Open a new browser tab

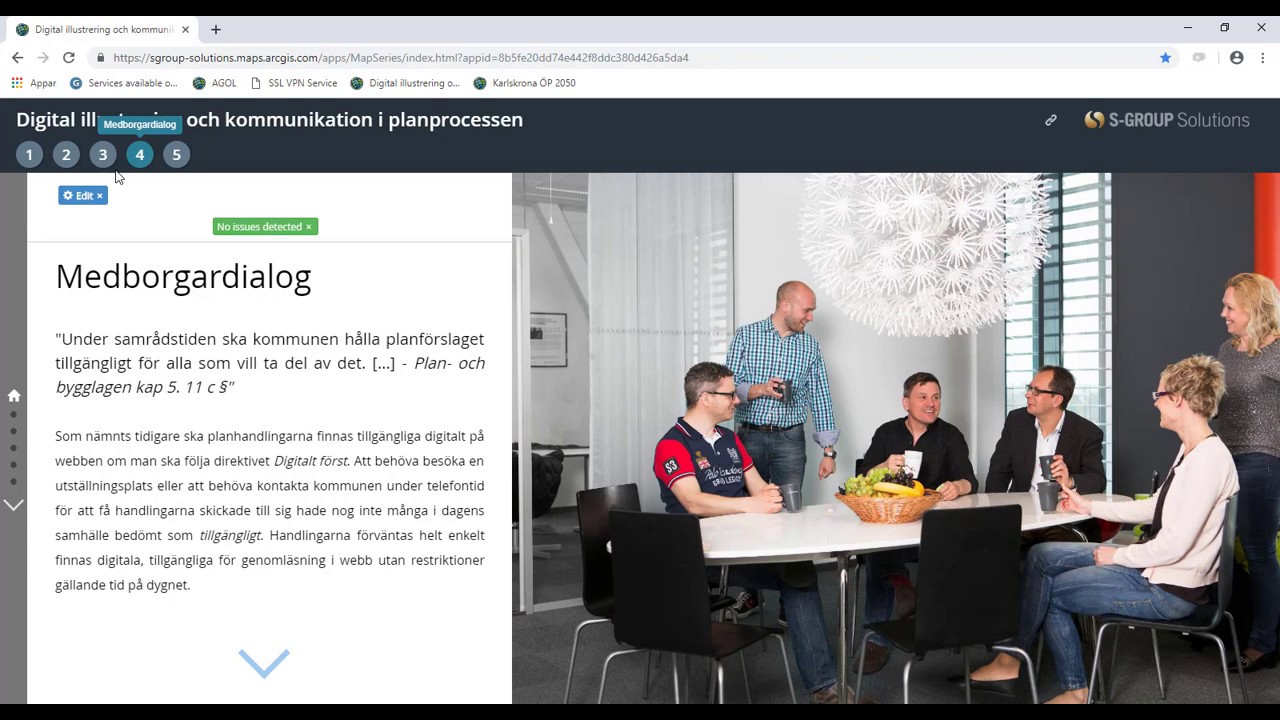coord(216,30)
